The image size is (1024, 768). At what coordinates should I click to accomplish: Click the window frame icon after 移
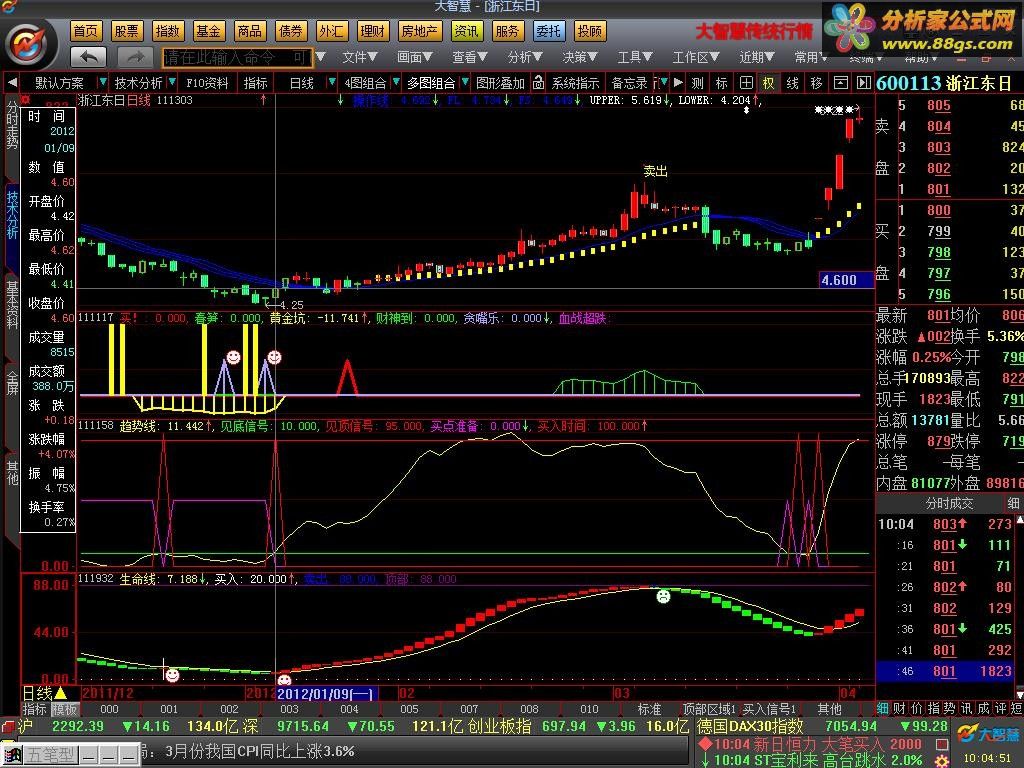840,82
